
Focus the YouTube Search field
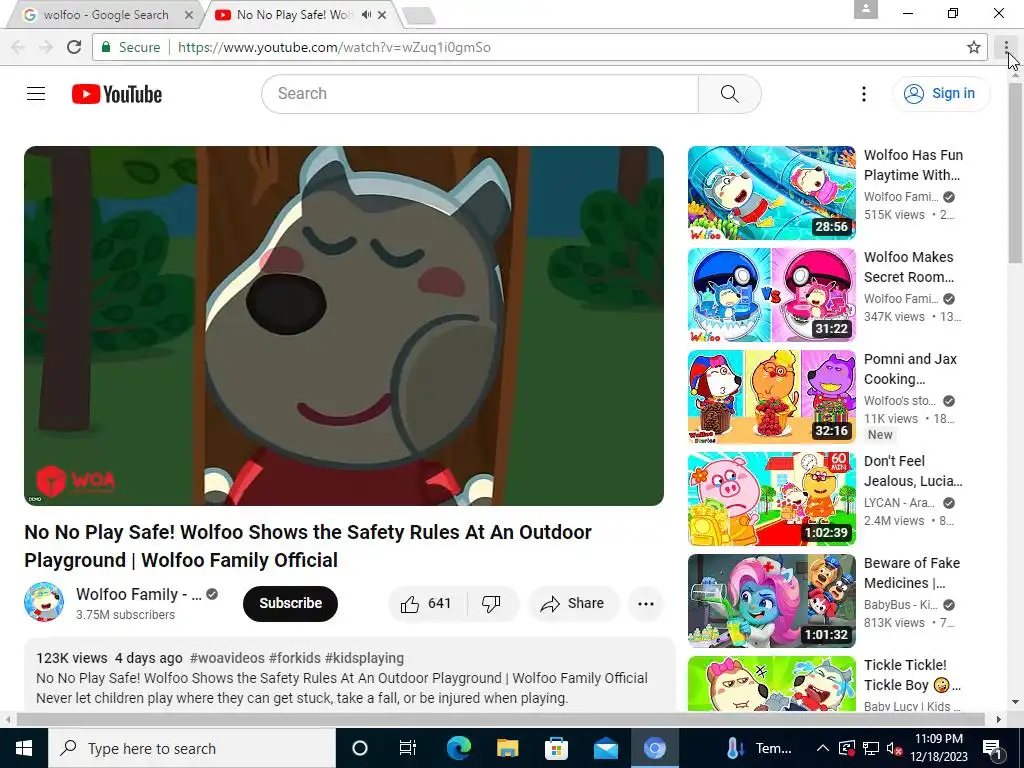[x=480, y=94]
